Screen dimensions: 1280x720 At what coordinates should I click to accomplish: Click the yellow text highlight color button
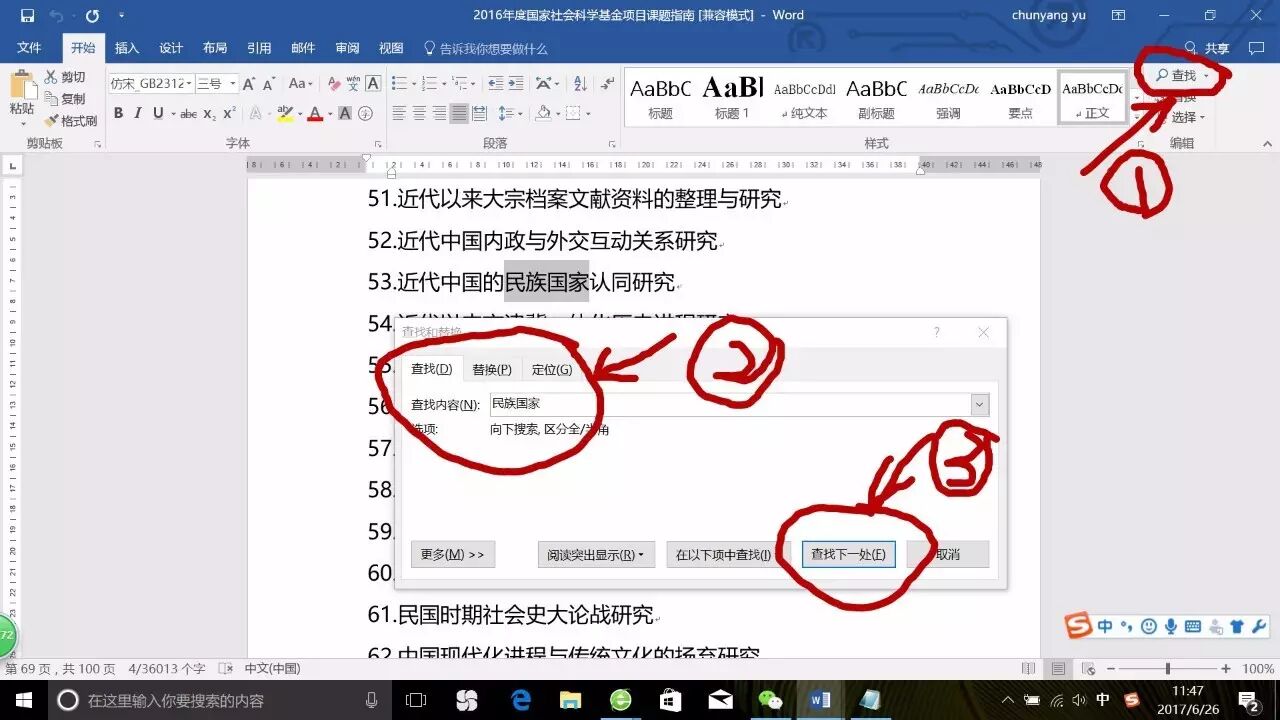click(284, 114)
